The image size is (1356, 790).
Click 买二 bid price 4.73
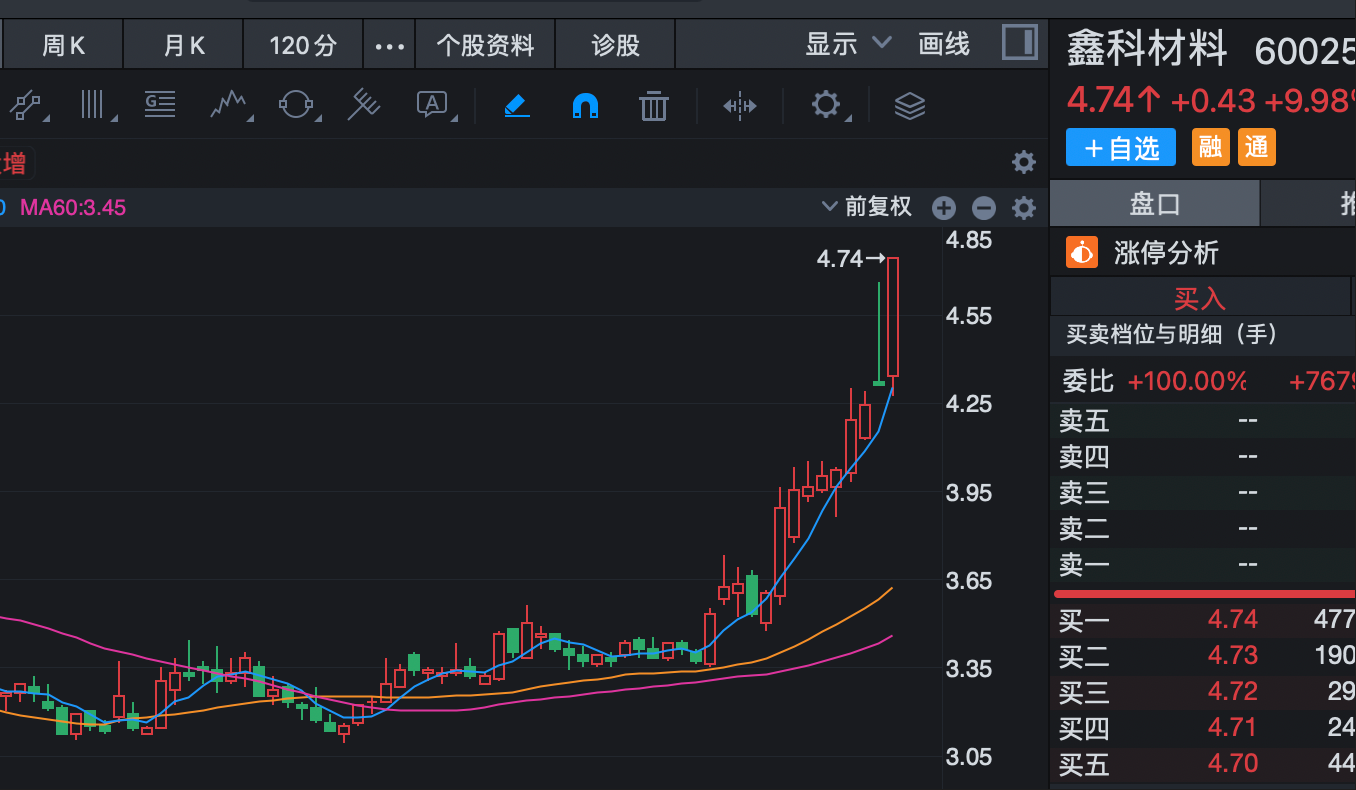[1232, 656]
